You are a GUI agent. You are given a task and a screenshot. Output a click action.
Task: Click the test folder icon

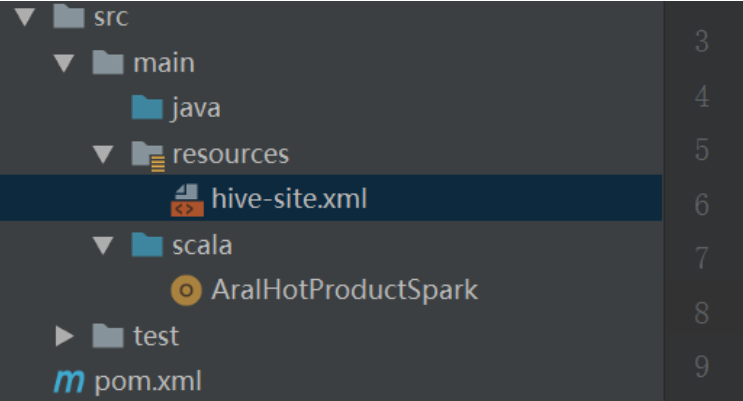click(107, 336)
